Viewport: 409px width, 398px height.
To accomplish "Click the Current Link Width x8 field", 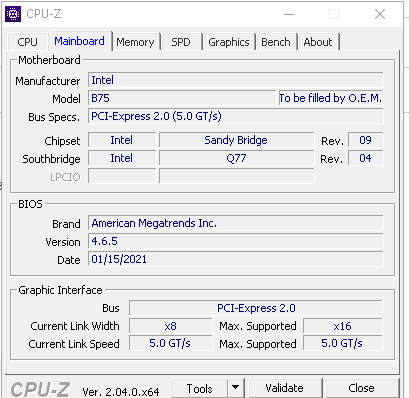I will click(x=171, y=326).
